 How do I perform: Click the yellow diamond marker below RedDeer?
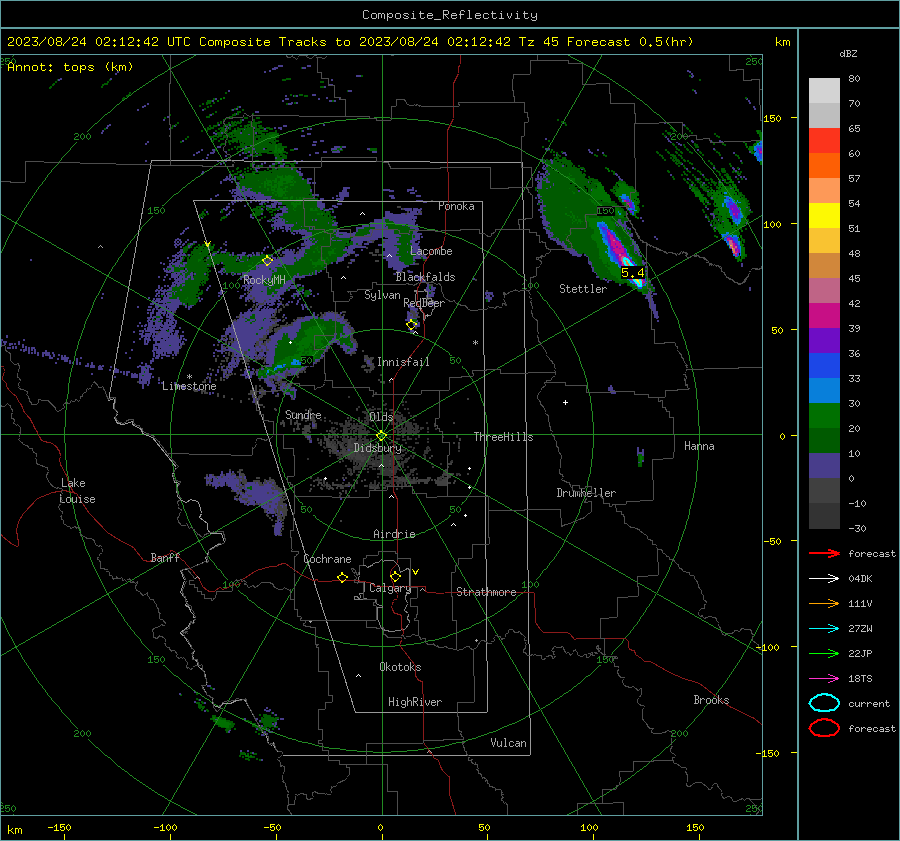click(412, 325)
